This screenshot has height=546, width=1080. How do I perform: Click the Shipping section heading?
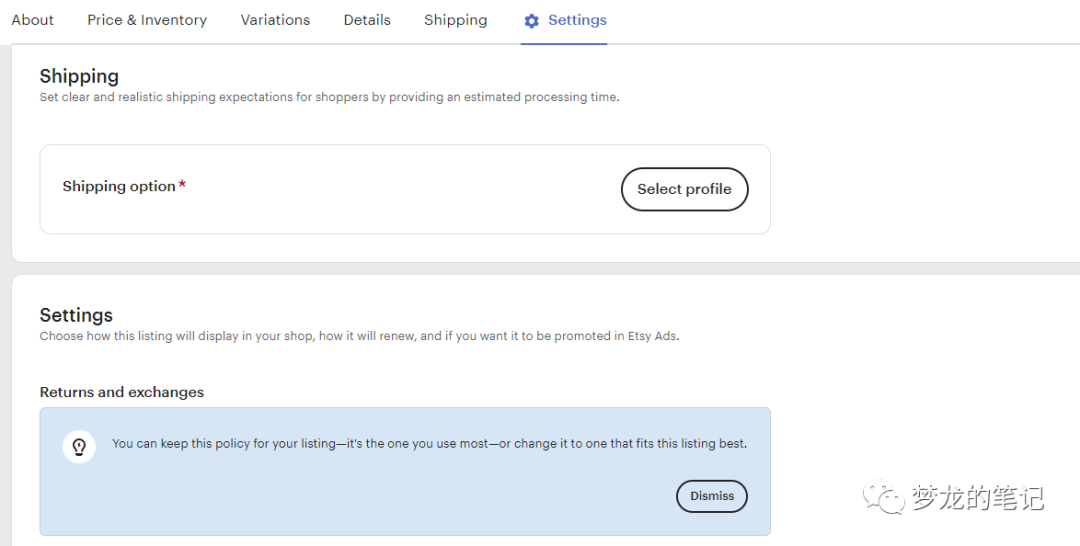[x=79, y=76]
